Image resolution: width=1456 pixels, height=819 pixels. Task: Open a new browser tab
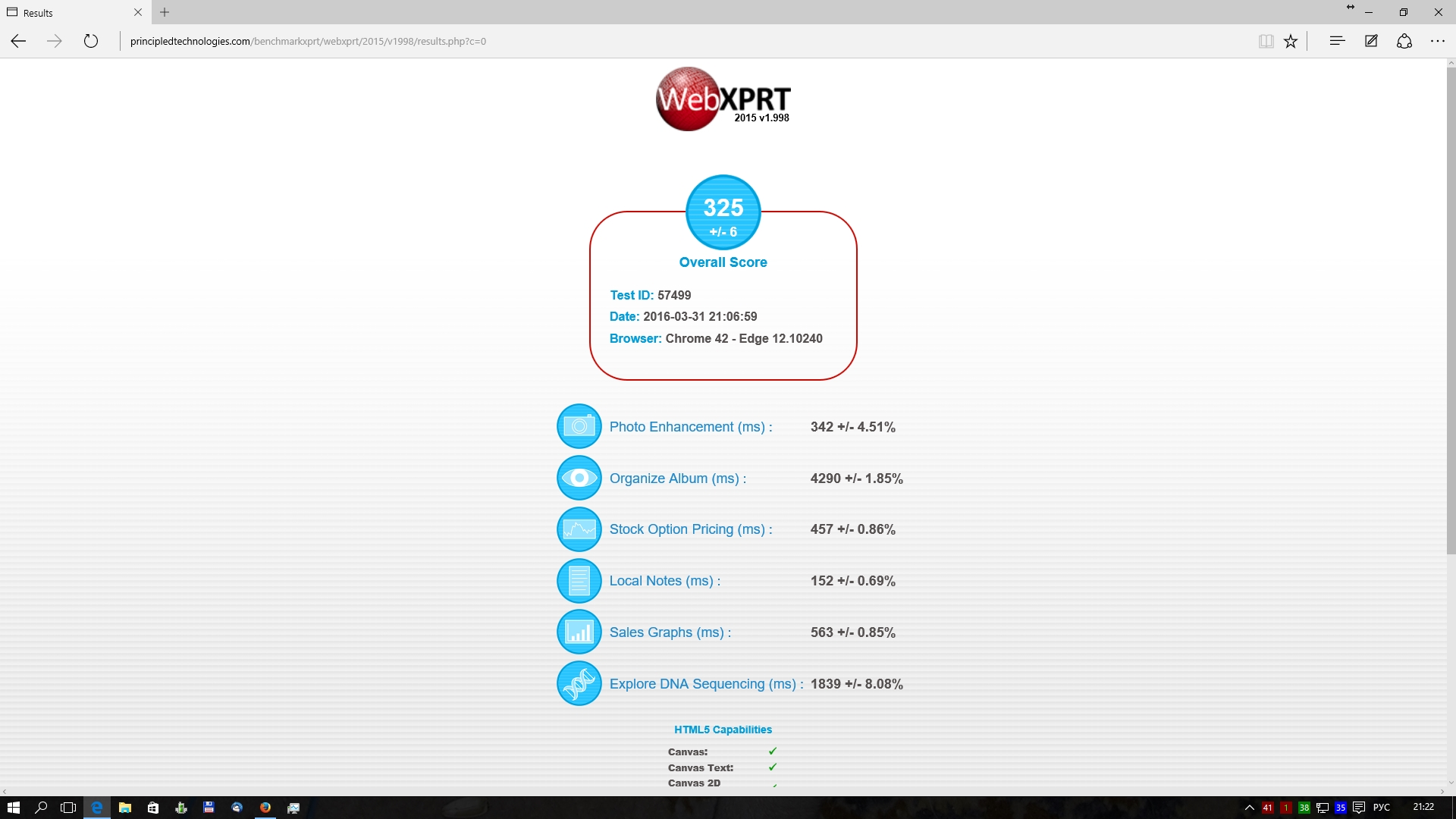(x=165, y=12)
